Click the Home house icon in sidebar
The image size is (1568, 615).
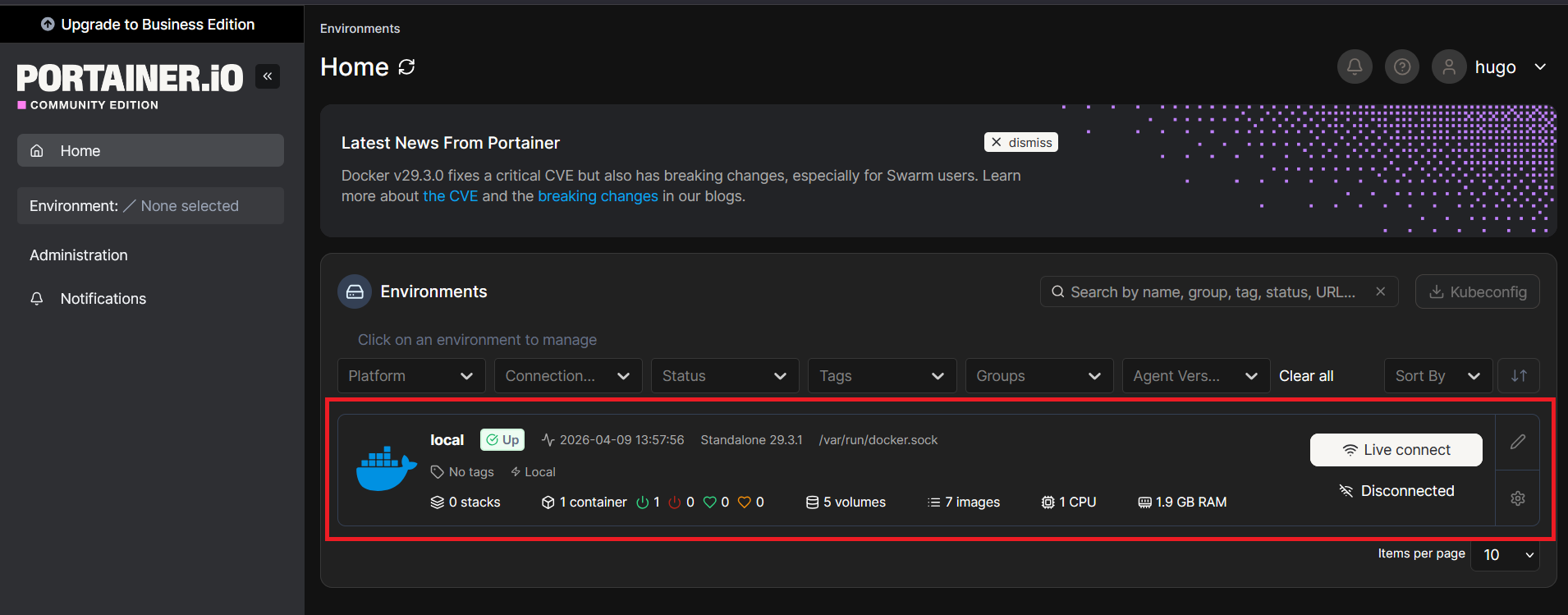(x=37, y=151)
